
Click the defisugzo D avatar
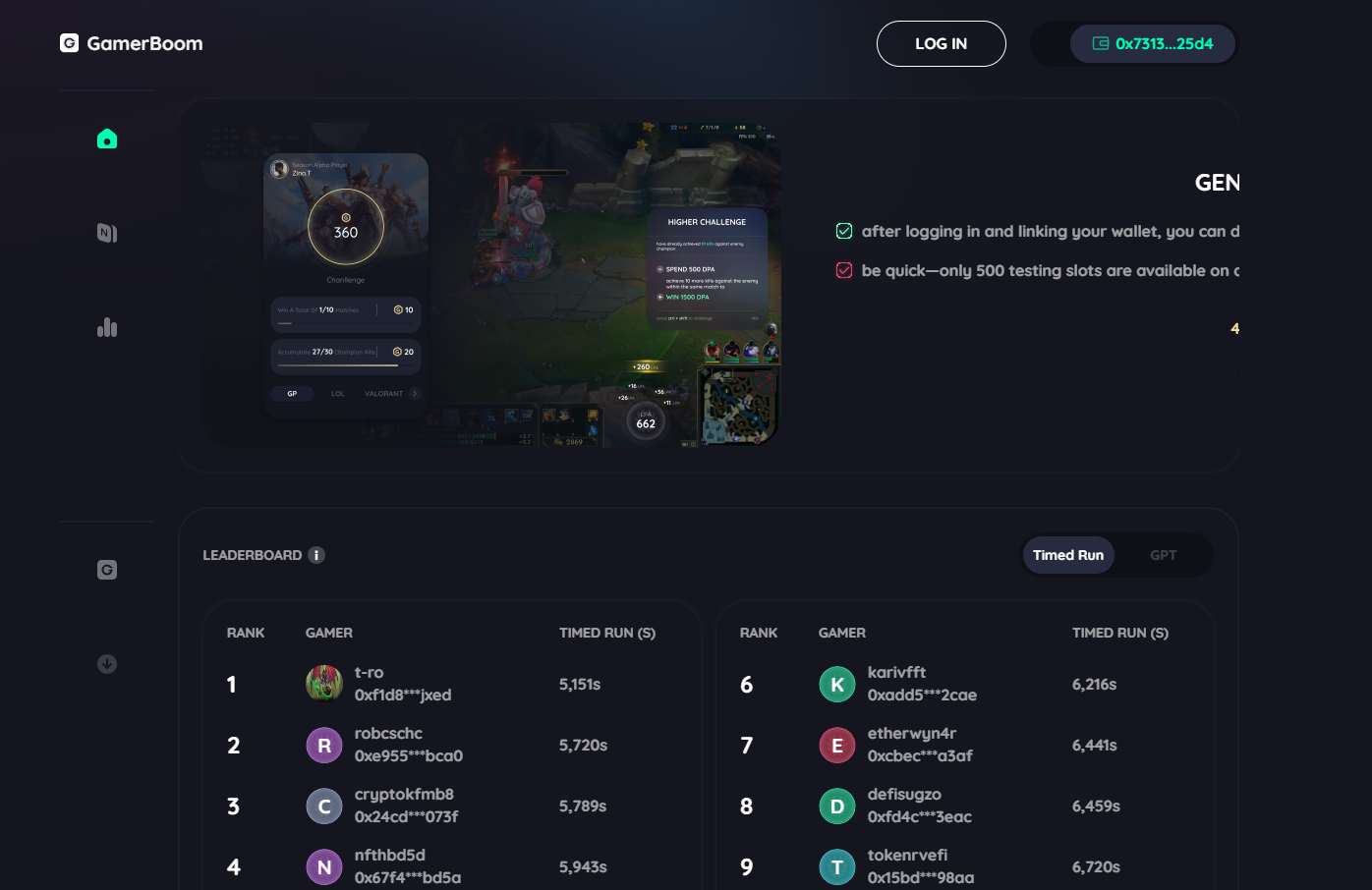click(x=837, y=806)
